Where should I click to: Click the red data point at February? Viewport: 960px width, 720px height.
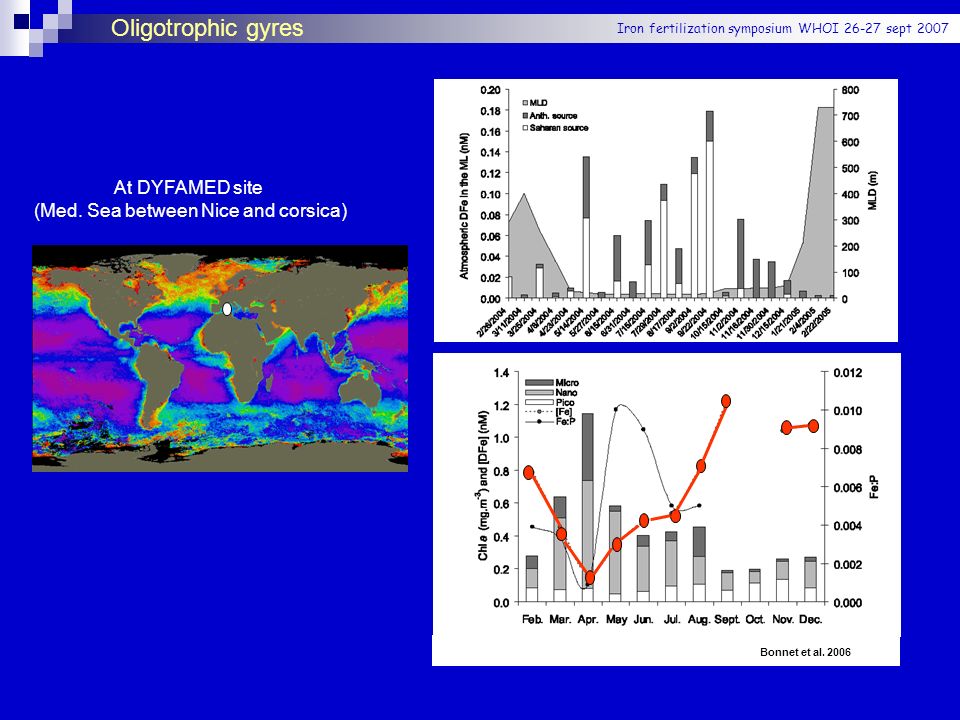pos(529,472)
